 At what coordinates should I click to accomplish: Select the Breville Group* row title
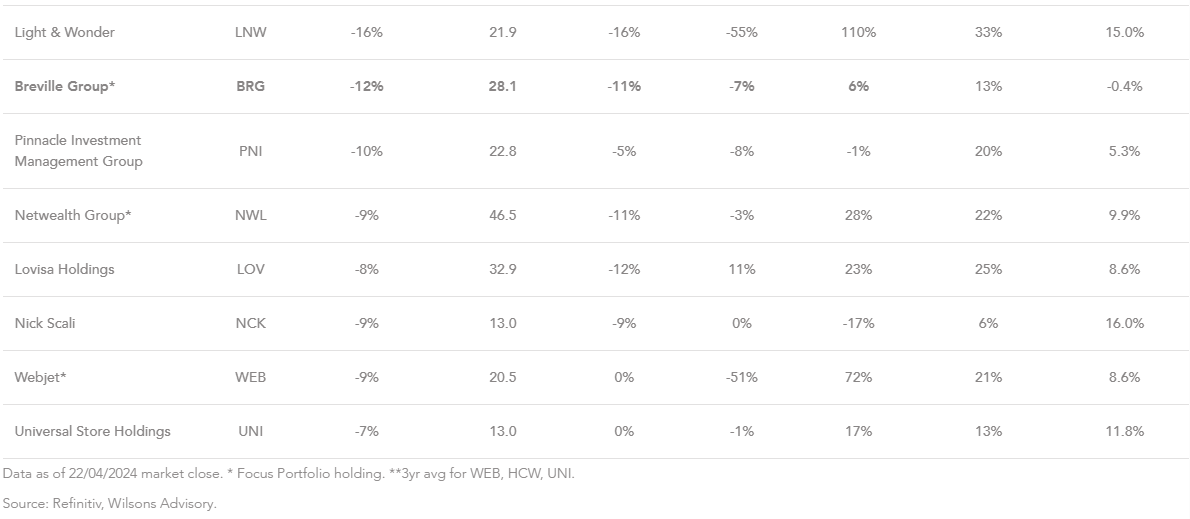click(65, 86)
